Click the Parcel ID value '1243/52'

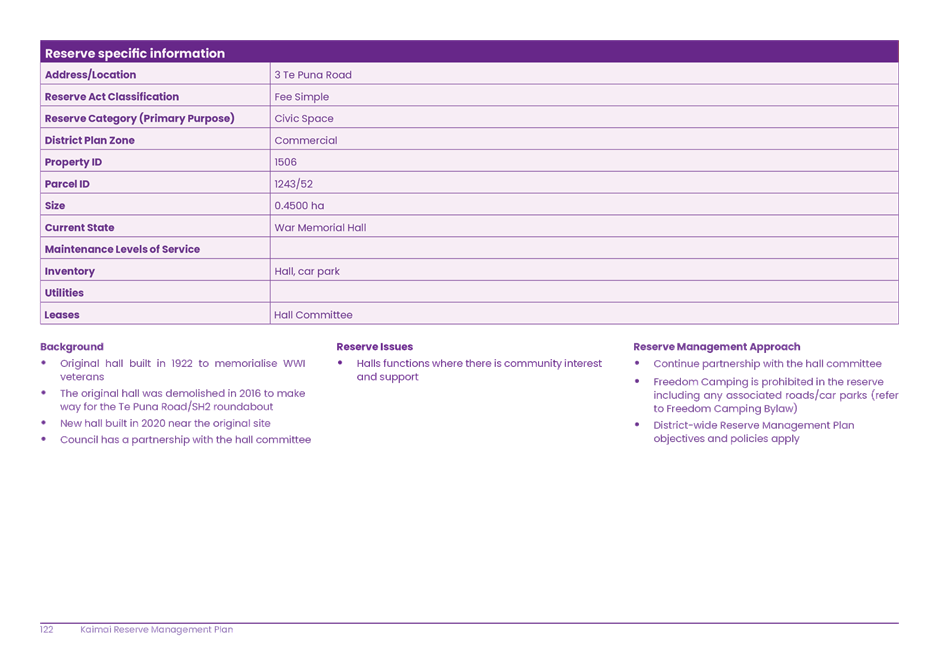pyautogui.click(x=294, y=184)
